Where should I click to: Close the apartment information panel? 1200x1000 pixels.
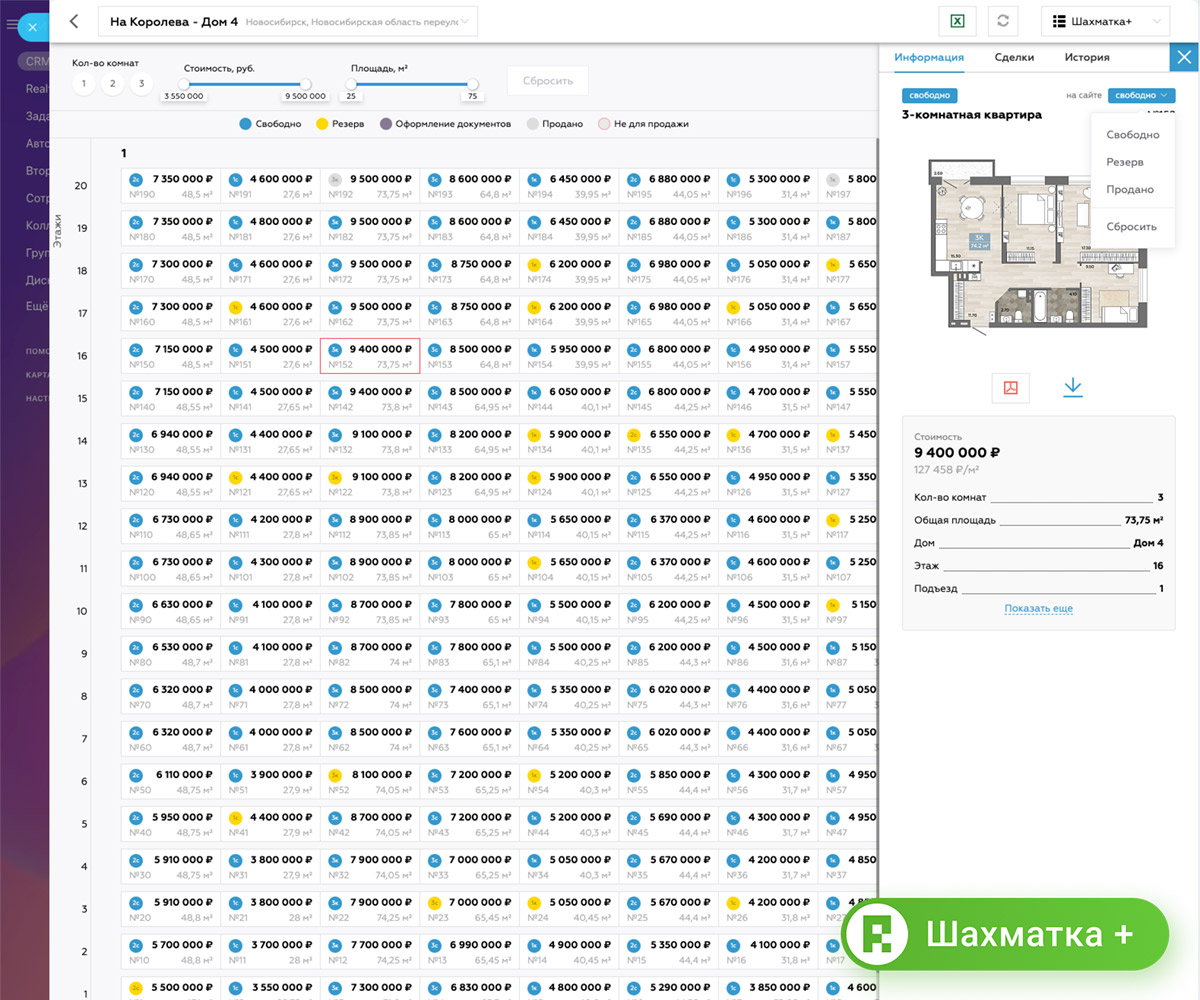[1184, 57]
